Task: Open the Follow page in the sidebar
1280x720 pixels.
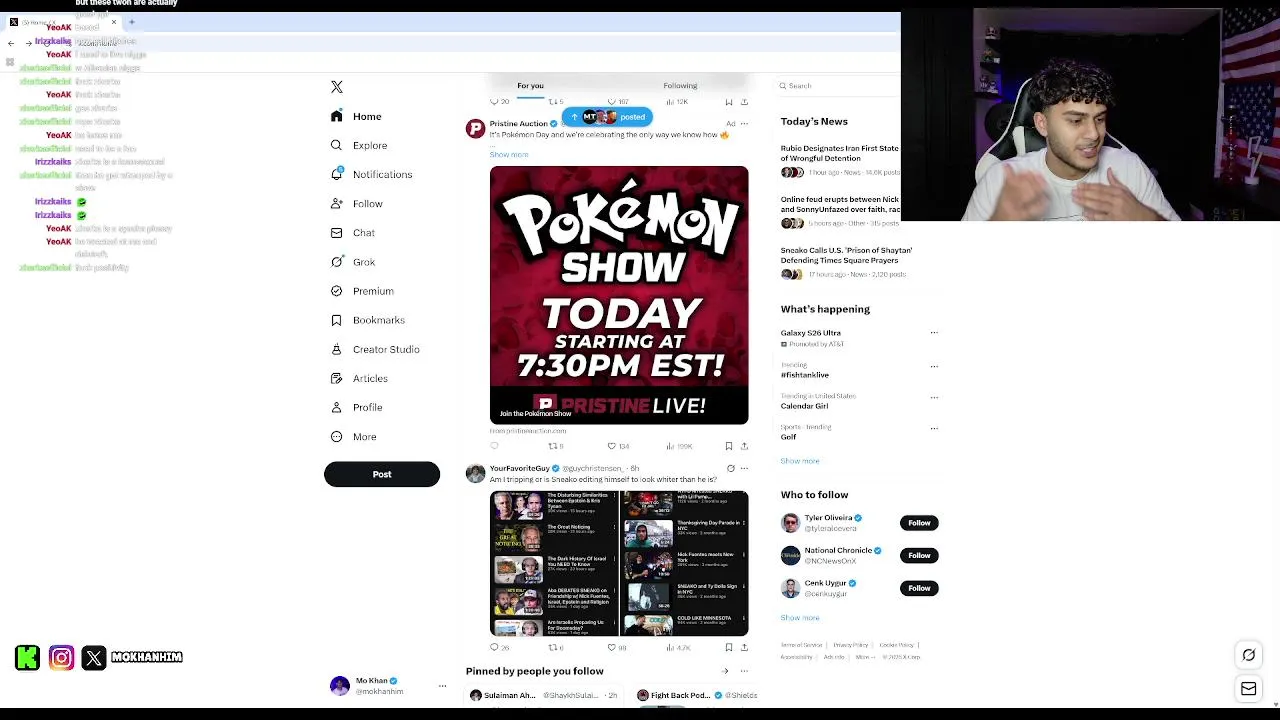Action: pos(357,204)
